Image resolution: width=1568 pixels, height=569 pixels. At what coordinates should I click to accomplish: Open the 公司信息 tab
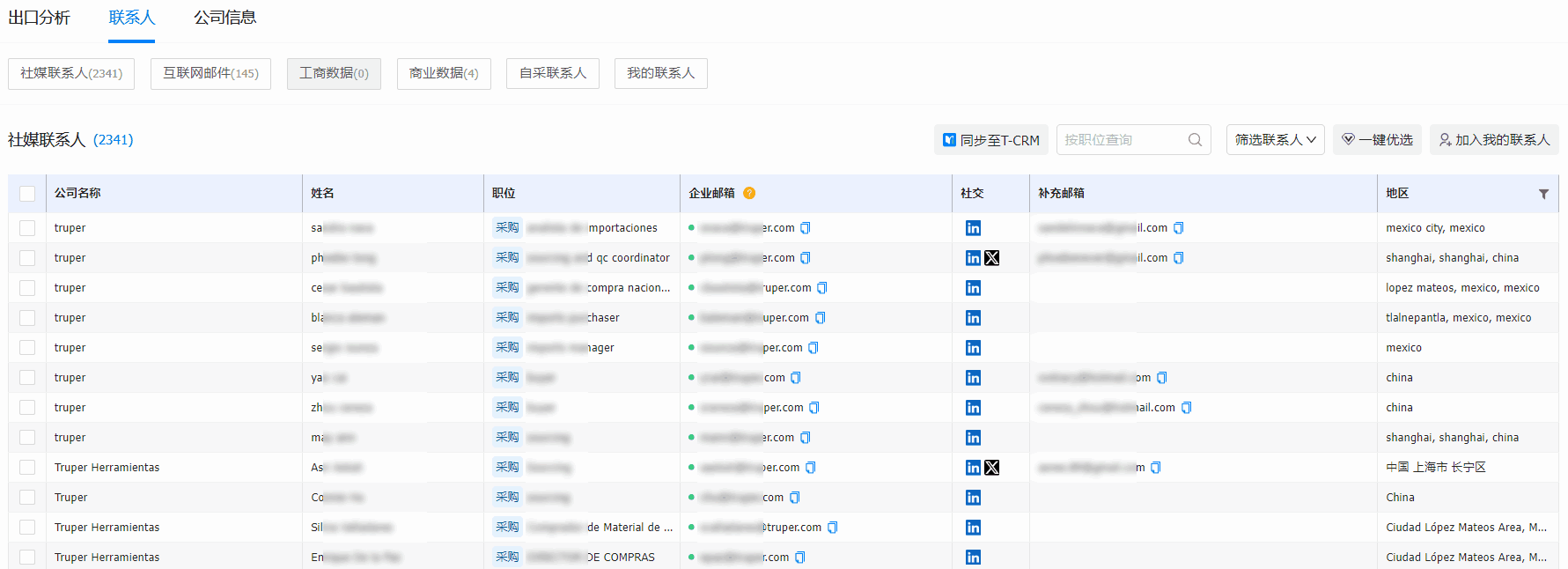click(x=225, y=18)
